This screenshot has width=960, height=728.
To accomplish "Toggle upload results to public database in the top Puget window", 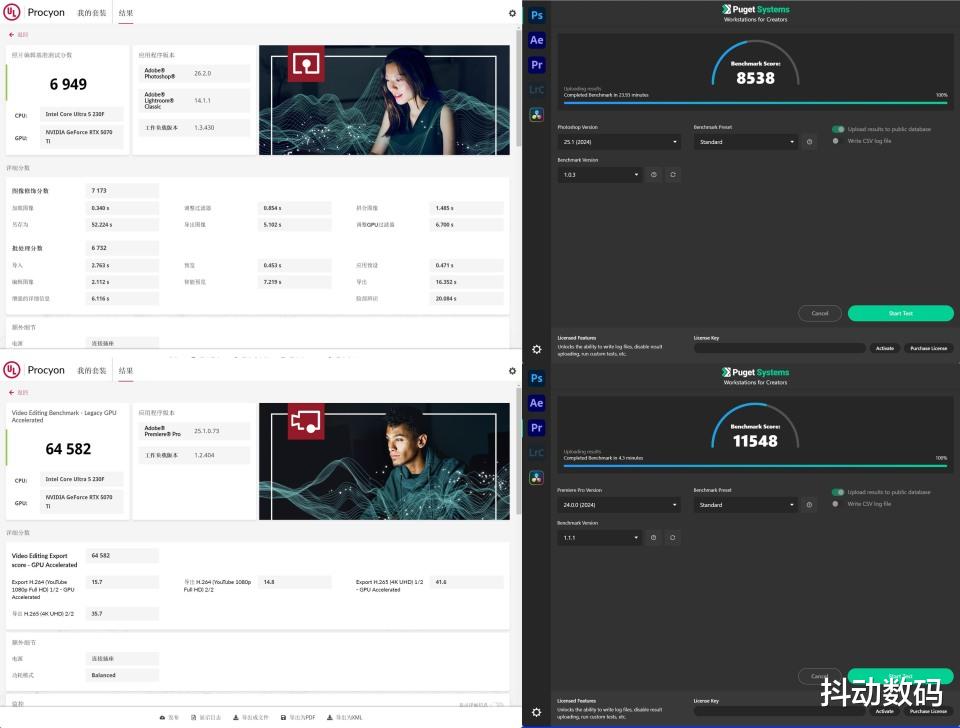I will tap(838, 129).
